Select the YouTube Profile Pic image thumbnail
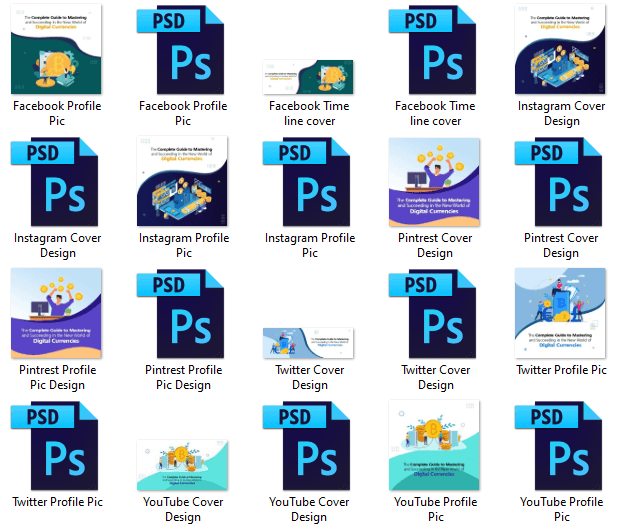Image resolution: width=618 pixels, height=531 pixels. coord(434,445)
